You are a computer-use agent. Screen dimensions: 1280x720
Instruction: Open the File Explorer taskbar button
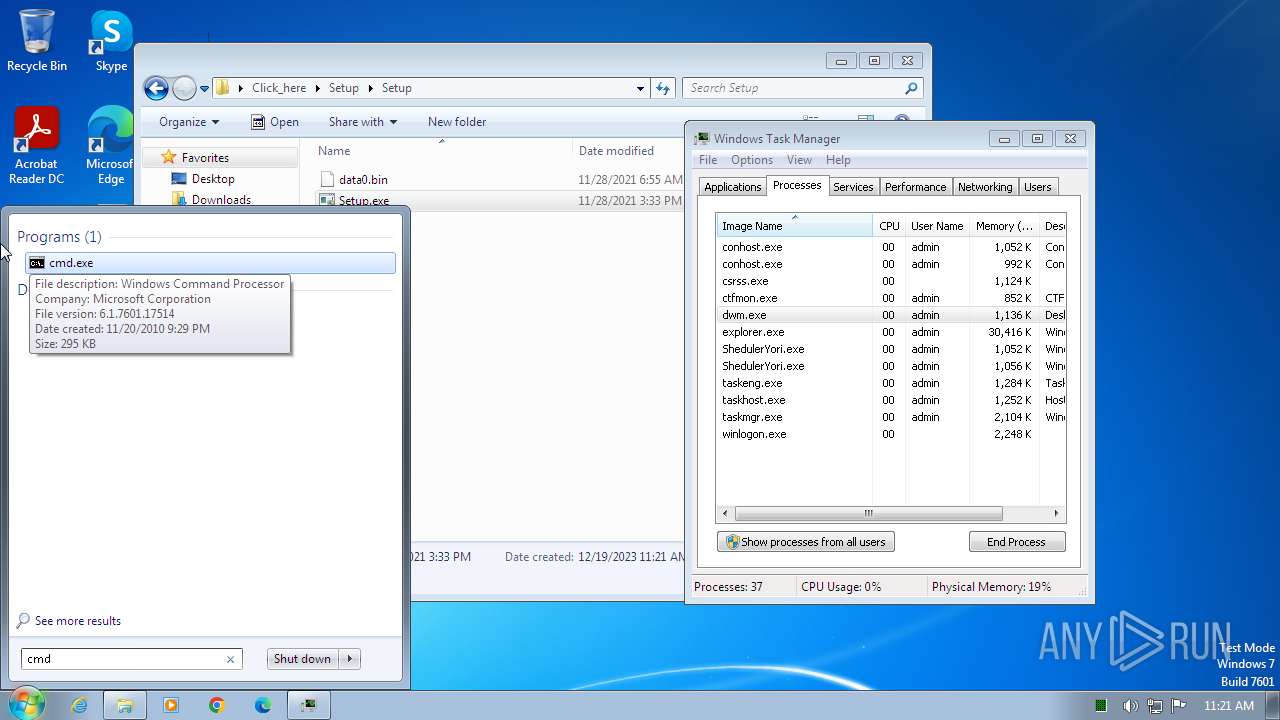(125, 705)
